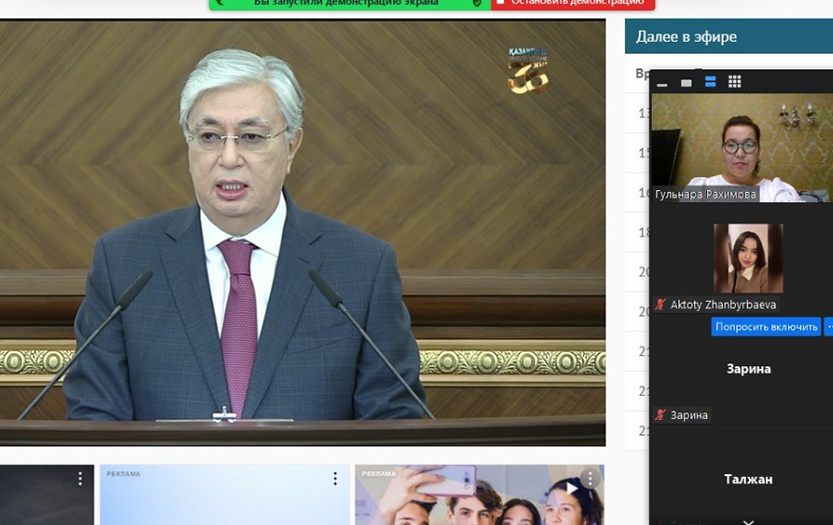Open three-dot menu on middle ad card
The width and height of the screenshot is (833, 525).
pos(335,479)
